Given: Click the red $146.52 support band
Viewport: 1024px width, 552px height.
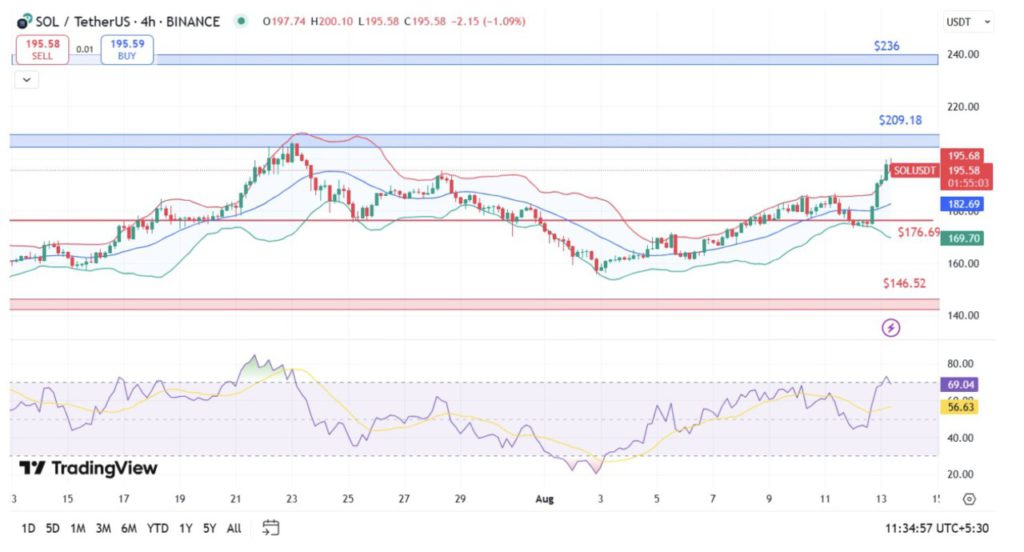Looking at the screenshot, I should pos(470,303).
